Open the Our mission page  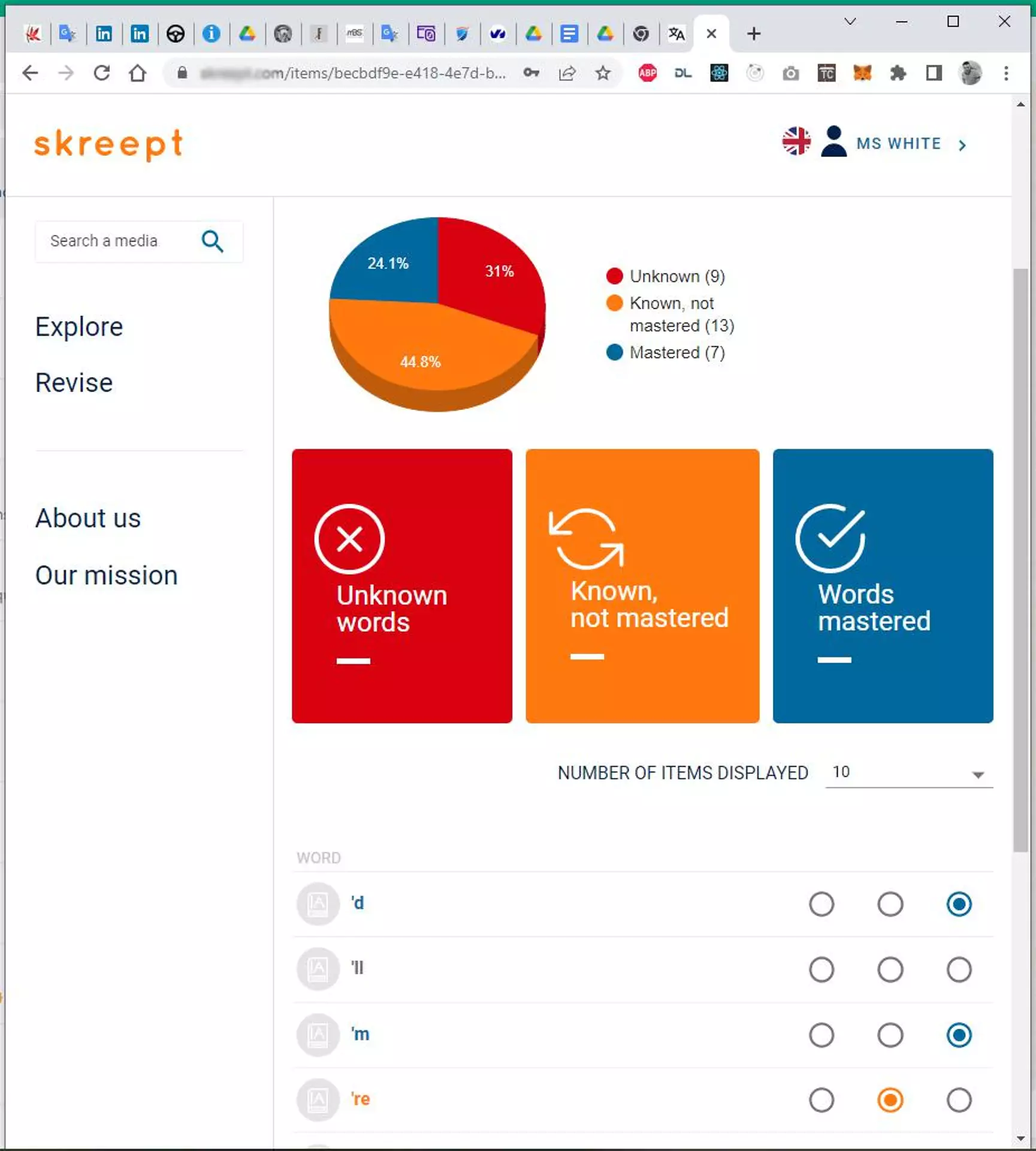pos(107,575)
